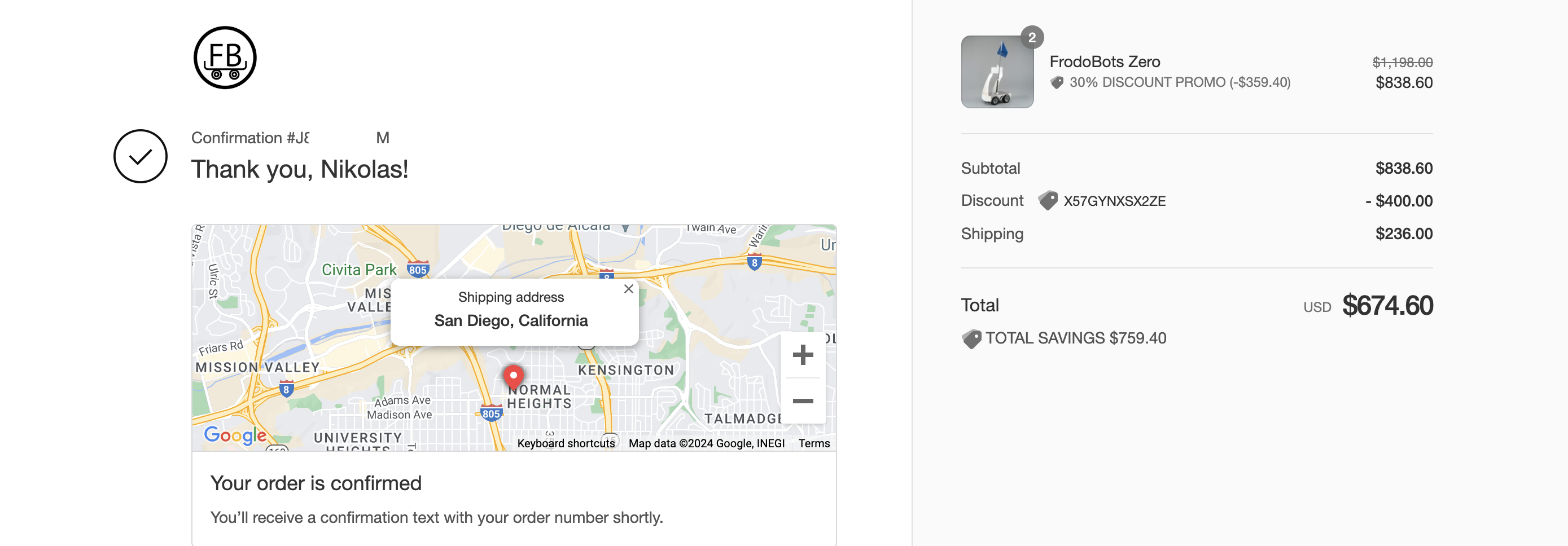Click the FrodoBots FB logo
This screenshot has height=546, width=1568.
point(225,58)
